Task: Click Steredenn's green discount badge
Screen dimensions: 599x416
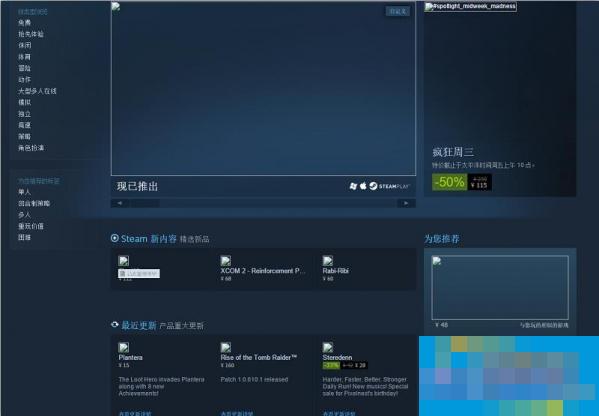Action: [x=331, y=366]
